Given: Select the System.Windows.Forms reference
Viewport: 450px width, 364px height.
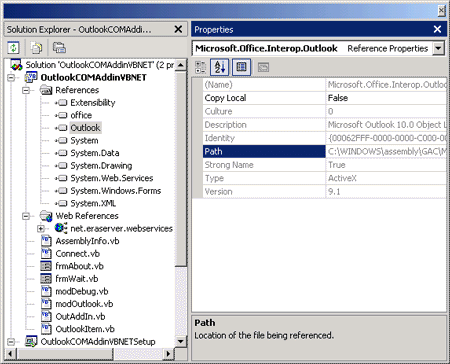Looking at the screenshot, I should click(116, 191).
